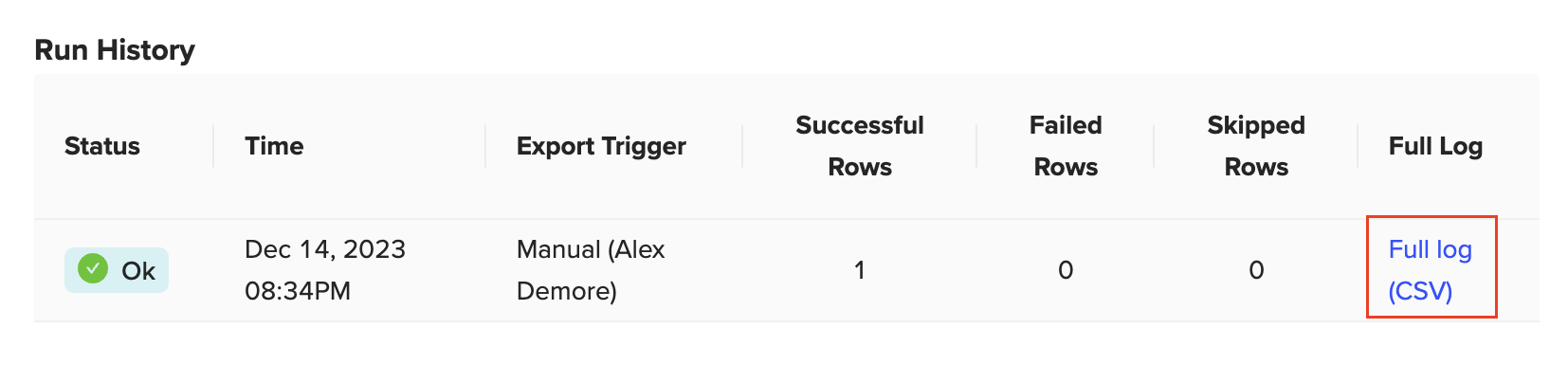1568x383 pixels.
Task: Click the Failed Rows column header
Action: coord(1066,146)
